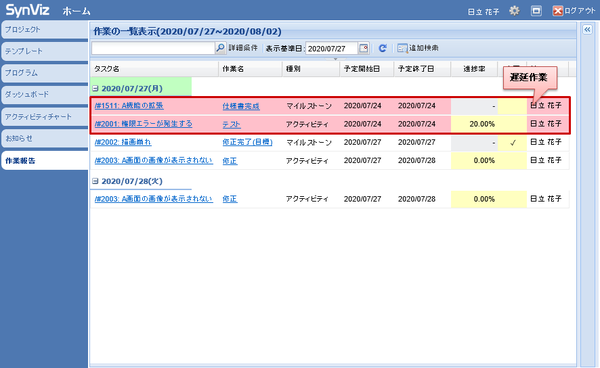Open the 仕様書完成 work link
The image size is (600, 368).
click(x=241, y=106)
